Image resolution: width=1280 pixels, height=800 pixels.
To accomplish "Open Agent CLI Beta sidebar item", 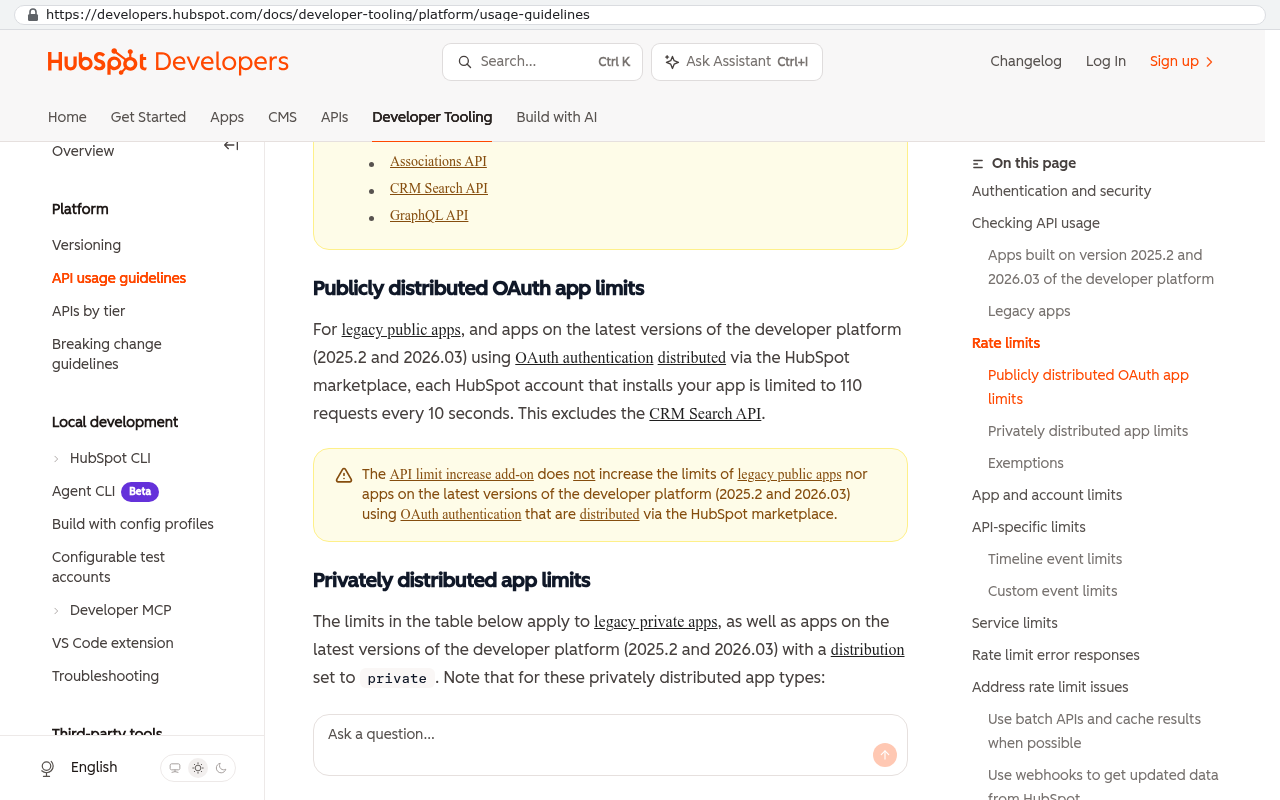I will (x=105, y=491).
